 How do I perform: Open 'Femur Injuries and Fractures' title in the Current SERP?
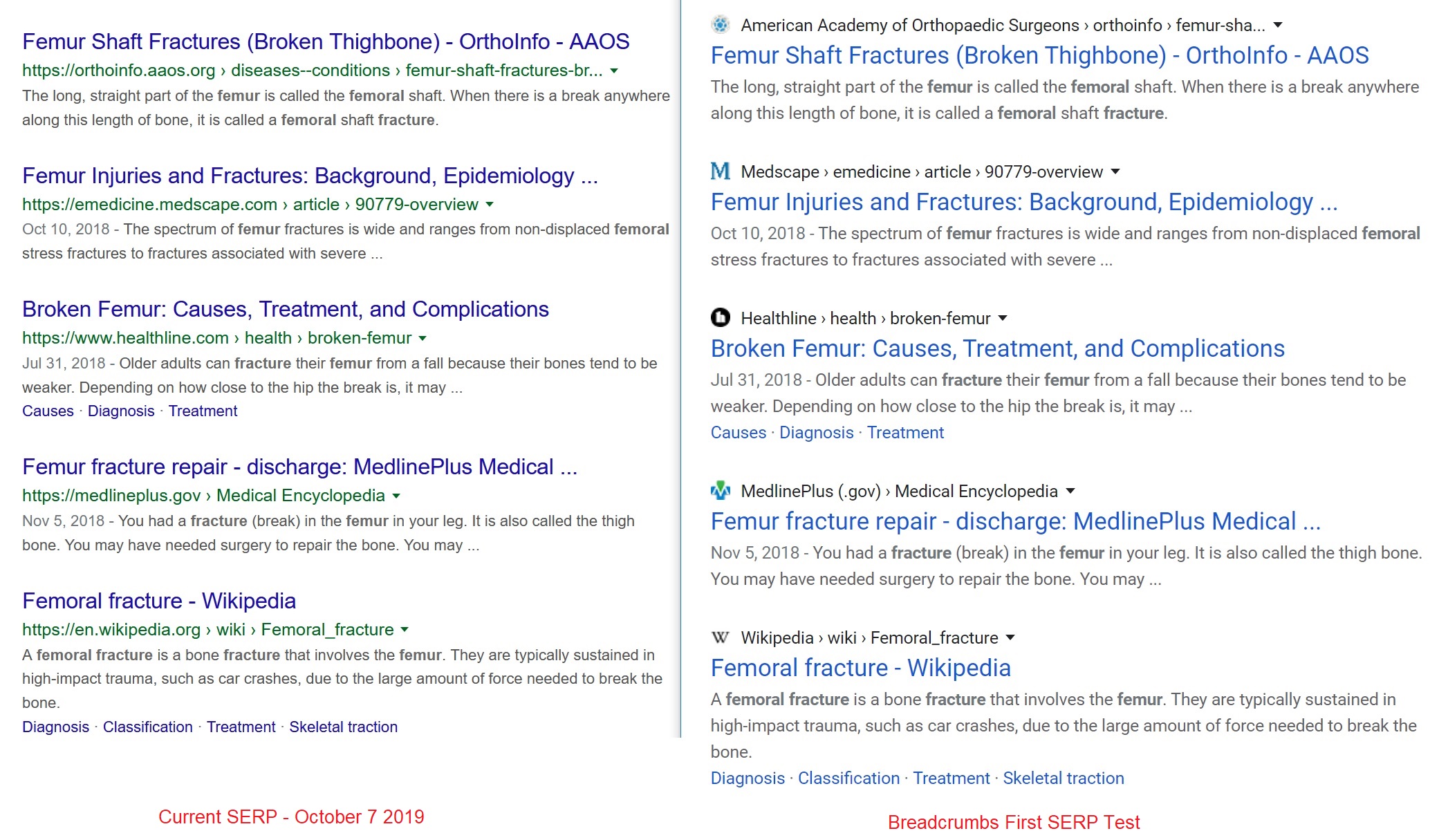coord(310,176)
